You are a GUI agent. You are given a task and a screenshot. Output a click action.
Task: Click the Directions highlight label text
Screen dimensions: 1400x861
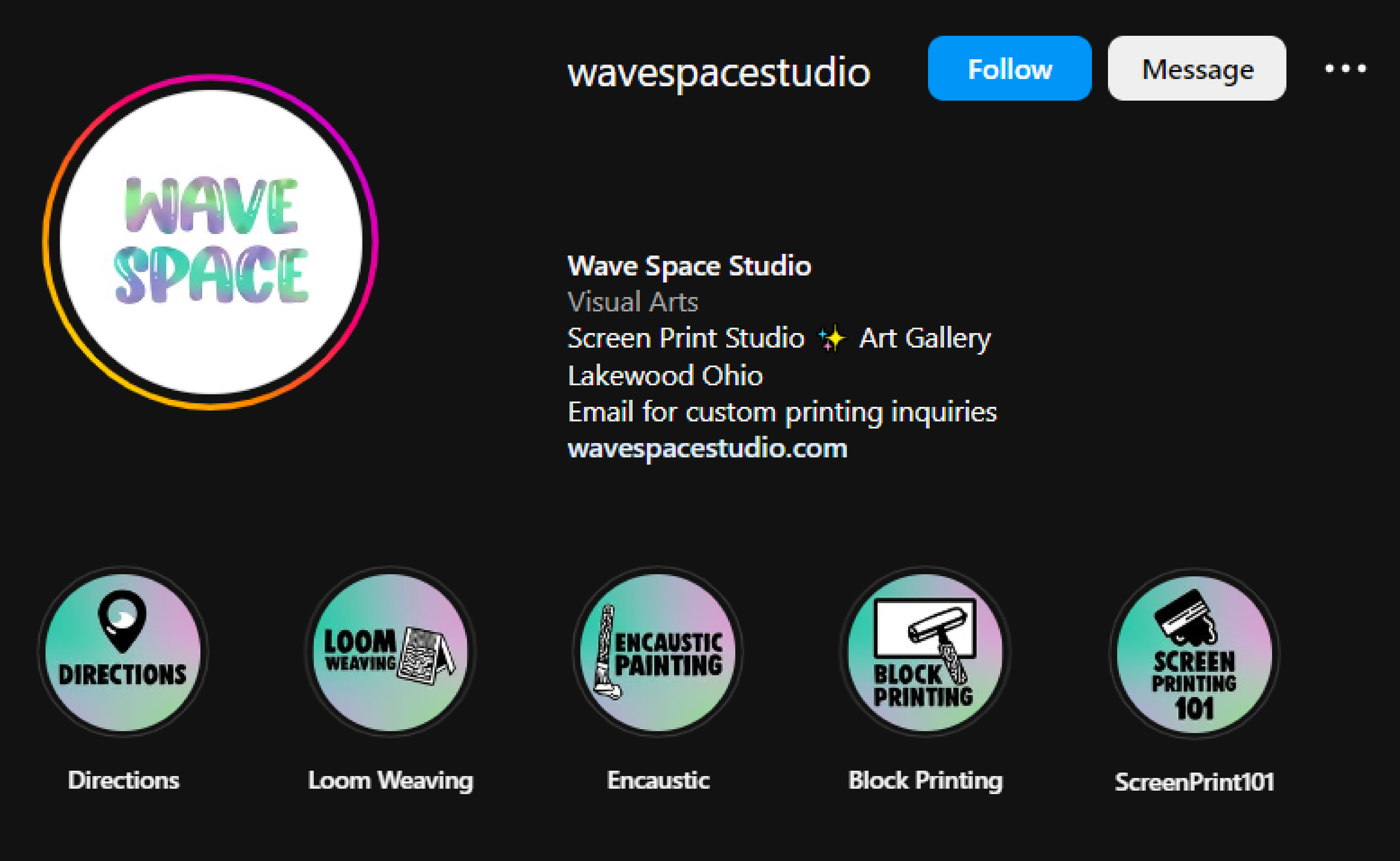click(123, 780)
